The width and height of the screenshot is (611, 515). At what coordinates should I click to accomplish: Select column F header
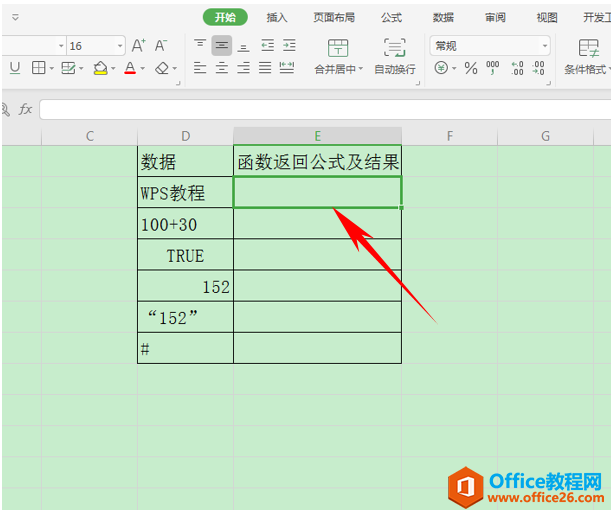click(x=450, y=136)
